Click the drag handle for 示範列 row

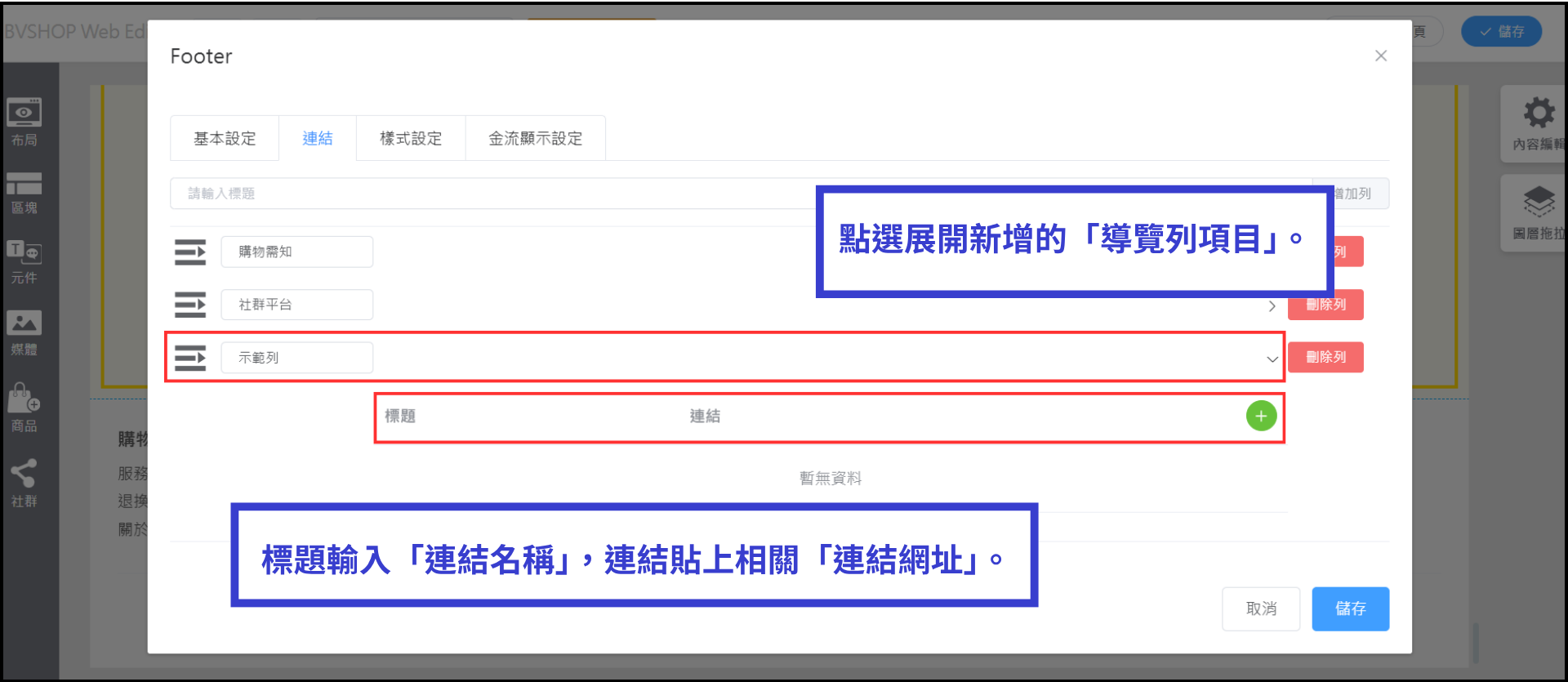pyautogui.click(x=190, y=358)
